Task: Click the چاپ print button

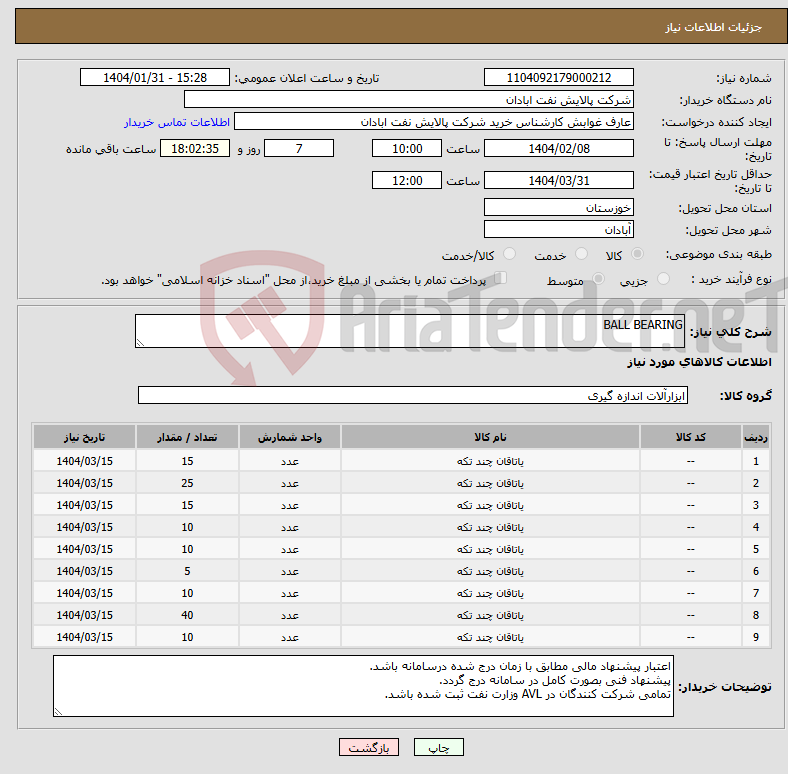Action: [438, 747]
